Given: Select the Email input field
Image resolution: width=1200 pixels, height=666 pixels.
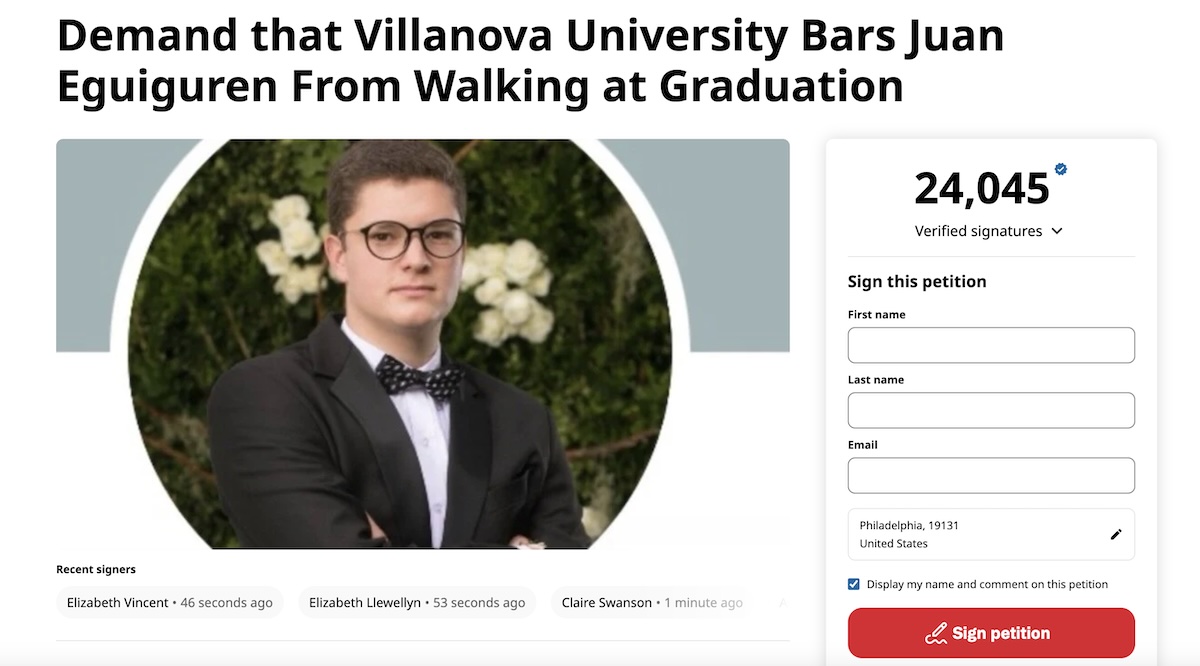Looking at the screenshot, I should [x=991, y=475].
